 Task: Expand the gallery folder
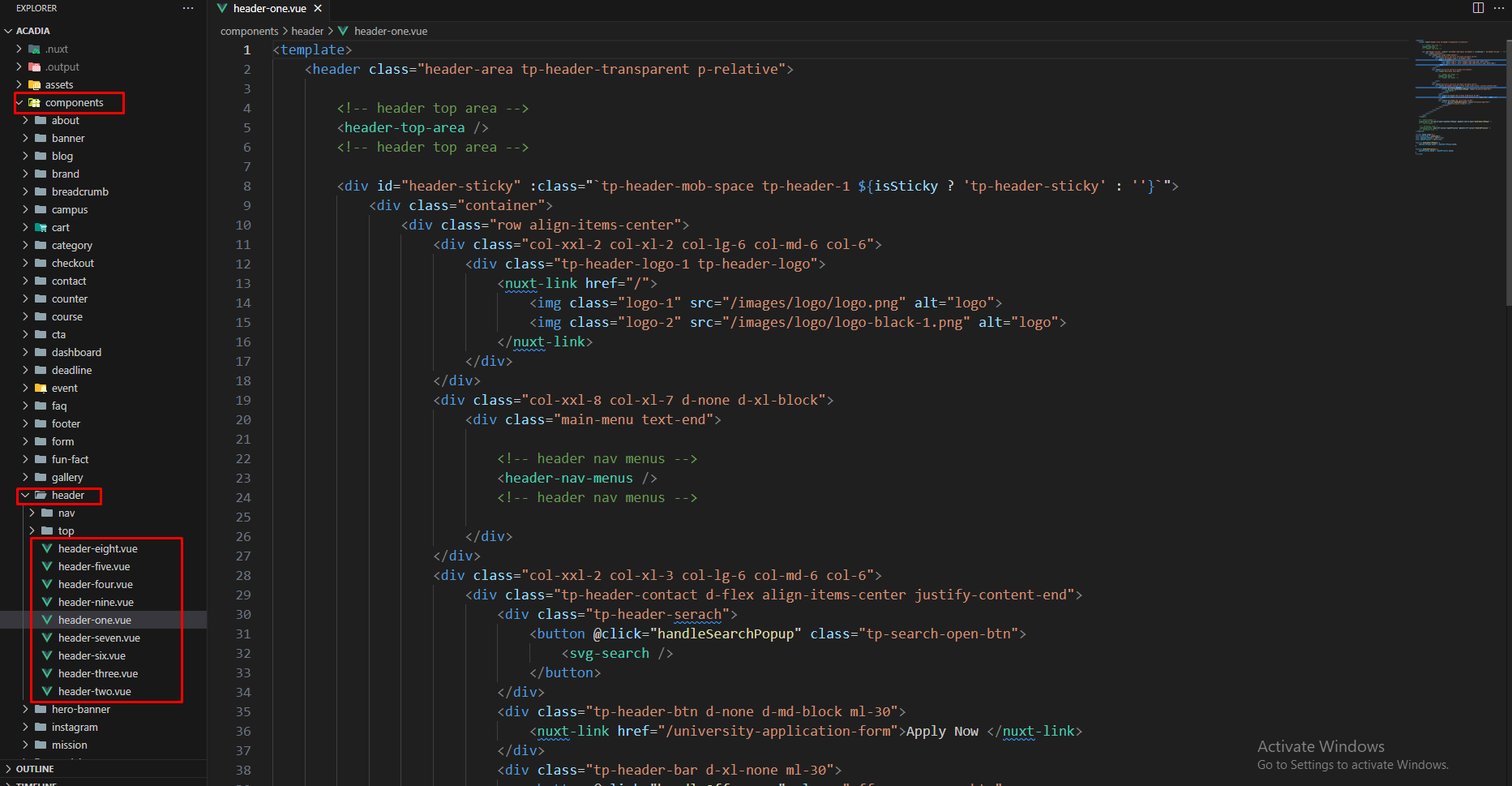coord(25,477)
